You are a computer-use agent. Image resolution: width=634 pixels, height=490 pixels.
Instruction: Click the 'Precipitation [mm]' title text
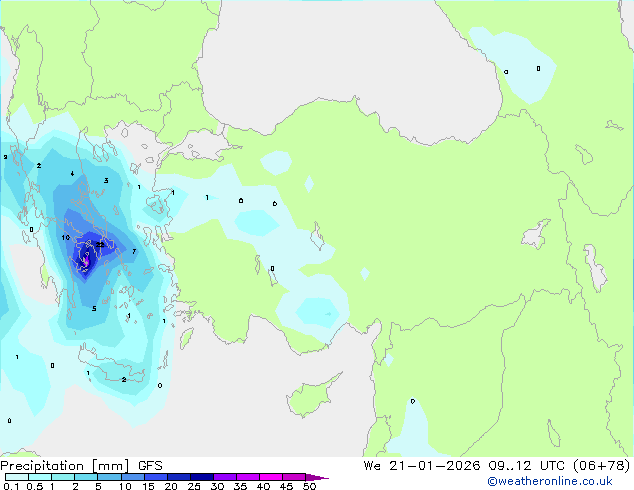pyautogui.click(x=65, y=466)
